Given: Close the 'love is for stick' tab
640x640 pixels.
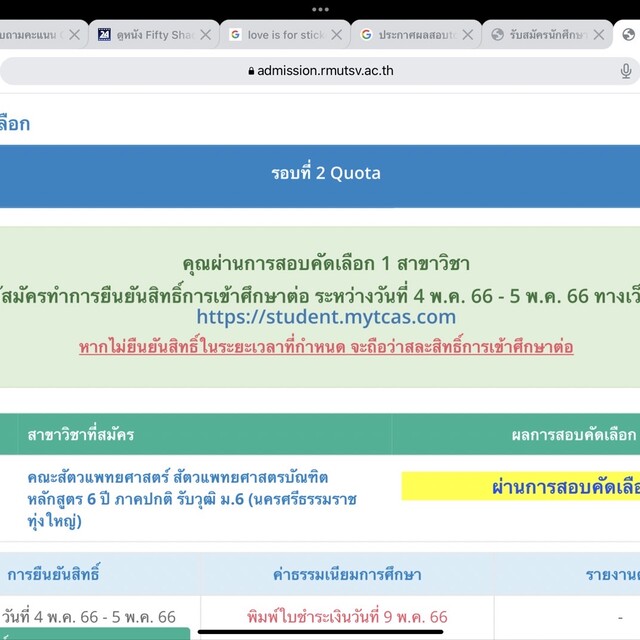Looking at the screenshot, I should tap(337, 35).
